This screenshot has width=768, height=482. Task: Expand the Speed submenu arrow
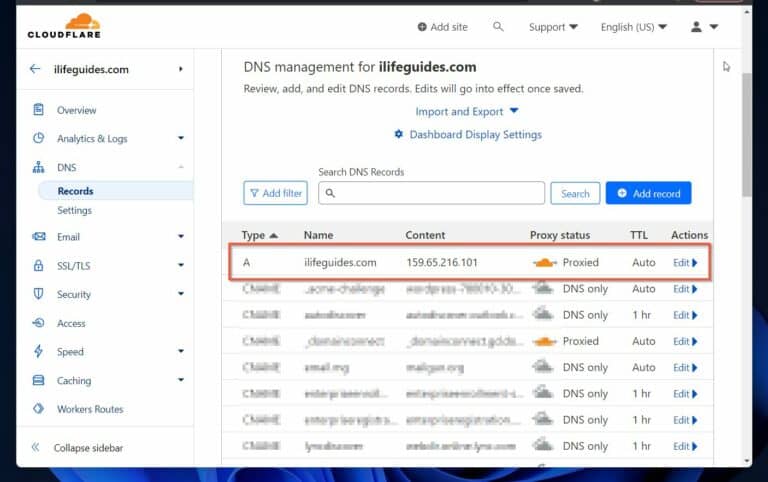tap(181, 351)
